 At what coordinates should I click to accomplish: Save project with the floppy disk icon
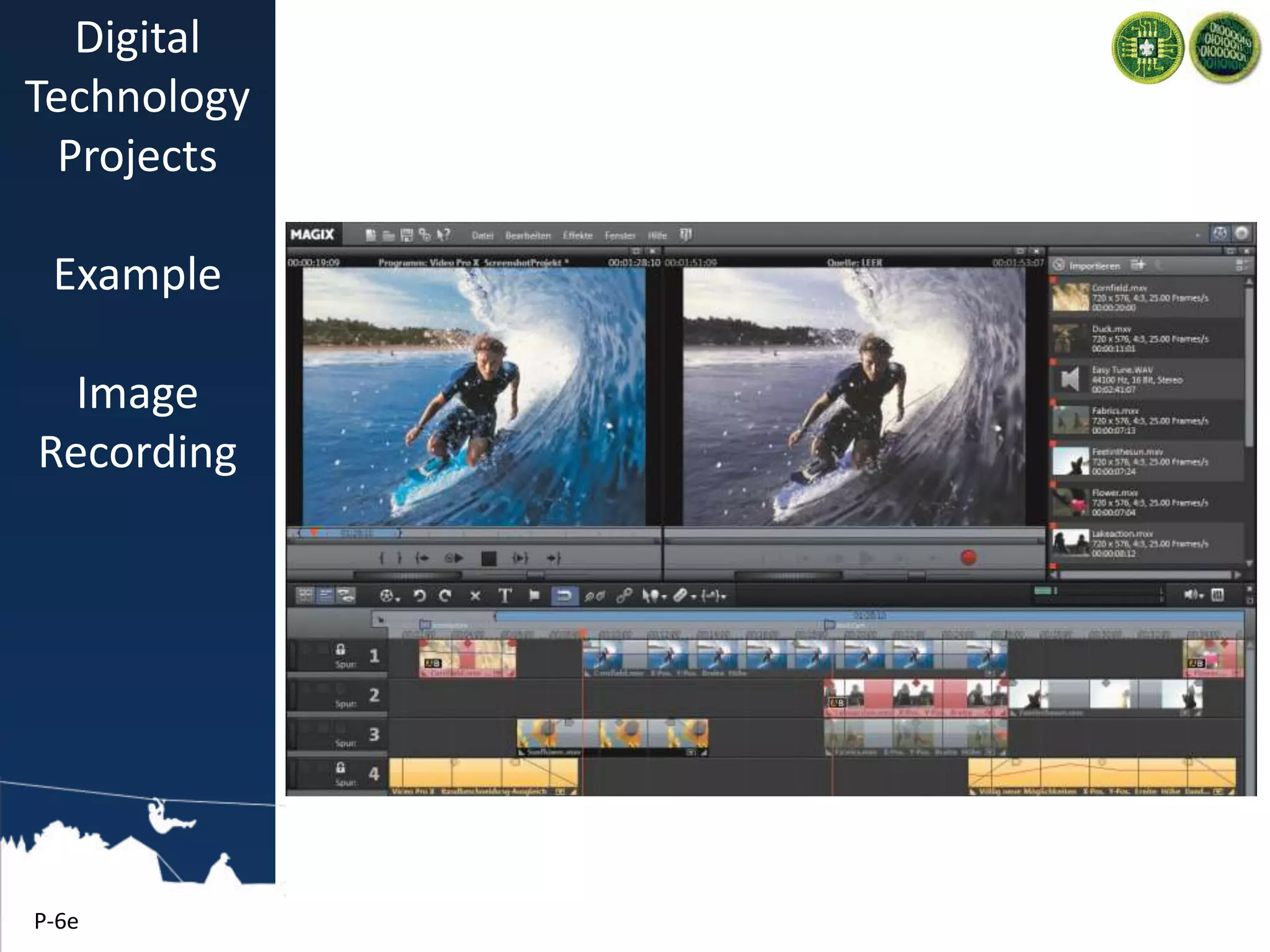click(x=407, y=235)
